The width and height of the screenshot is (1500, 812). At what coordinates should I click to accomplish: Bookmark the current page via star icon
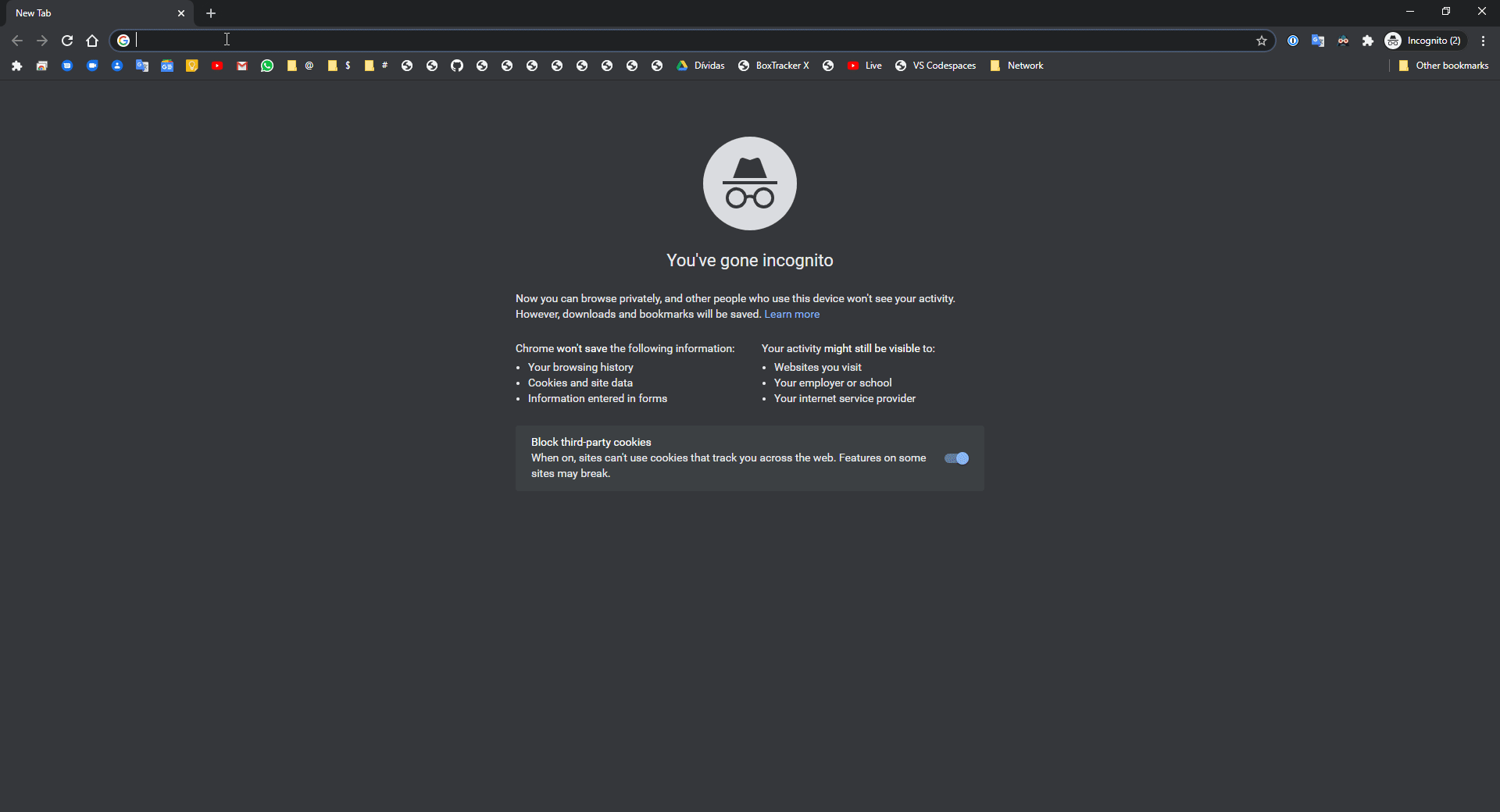point(1262,41)
